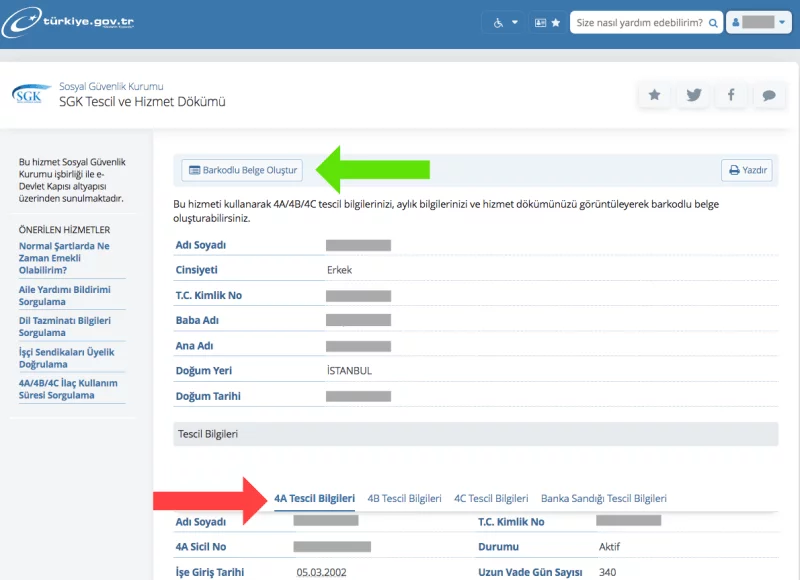Click the Barkodlu Belge Oluştur button
800x580 pixels.
pos(242,170)
